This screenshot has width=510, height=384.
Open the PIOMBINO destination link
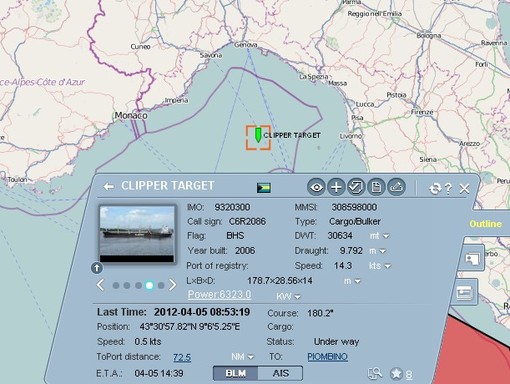(x=327, y=357)
